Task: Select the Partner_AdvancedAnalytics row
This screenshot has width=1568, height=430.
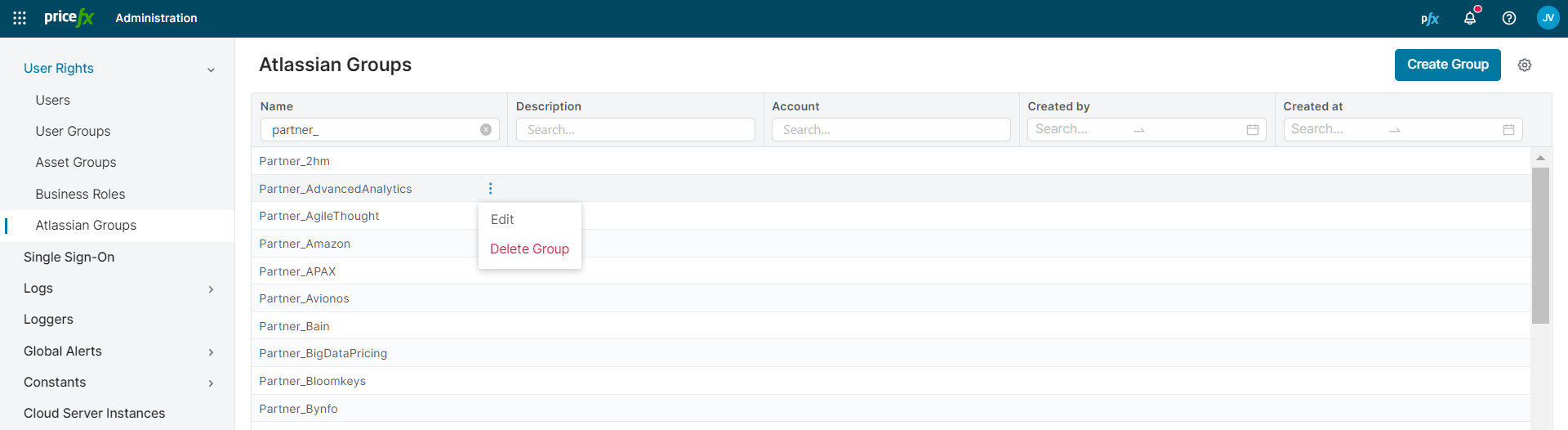Action: (x=891, y=189)
